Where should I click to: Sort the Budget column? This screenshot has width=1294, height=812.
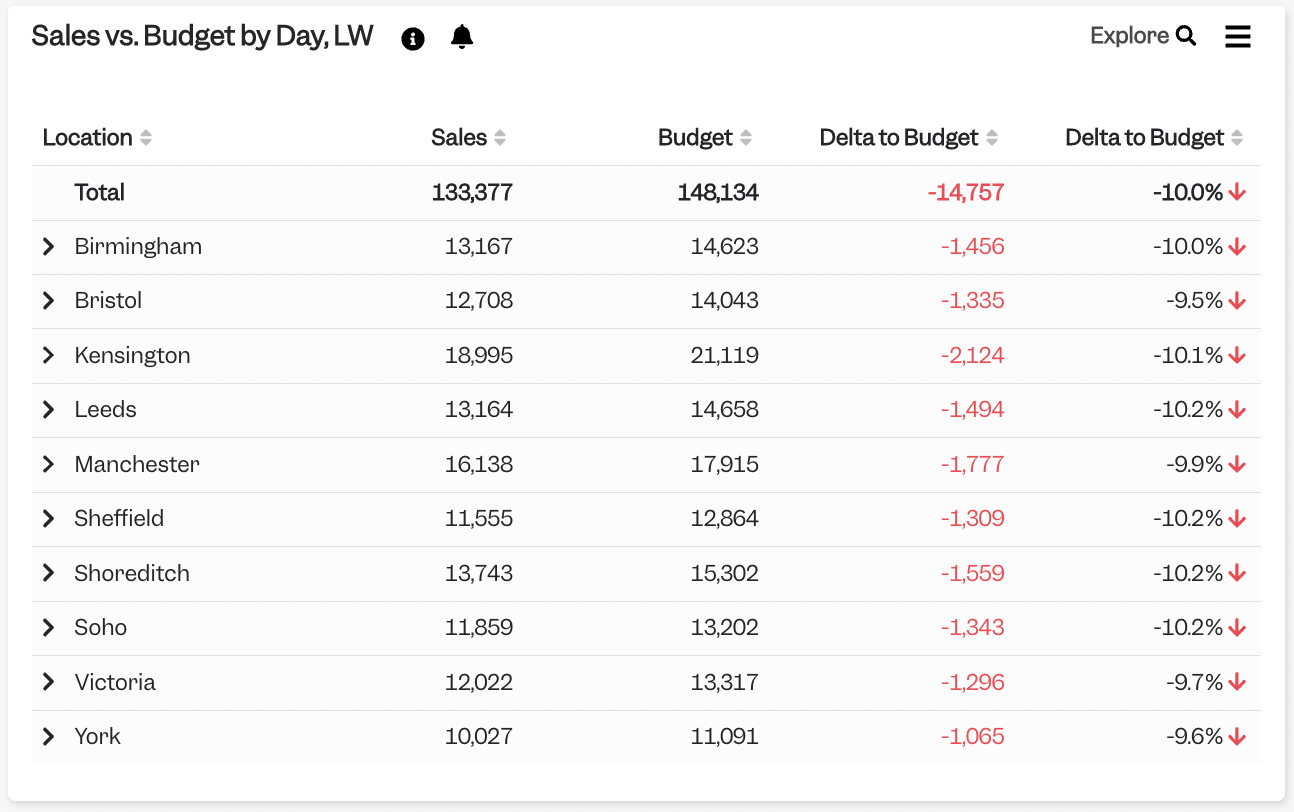(x=746, y=138)
